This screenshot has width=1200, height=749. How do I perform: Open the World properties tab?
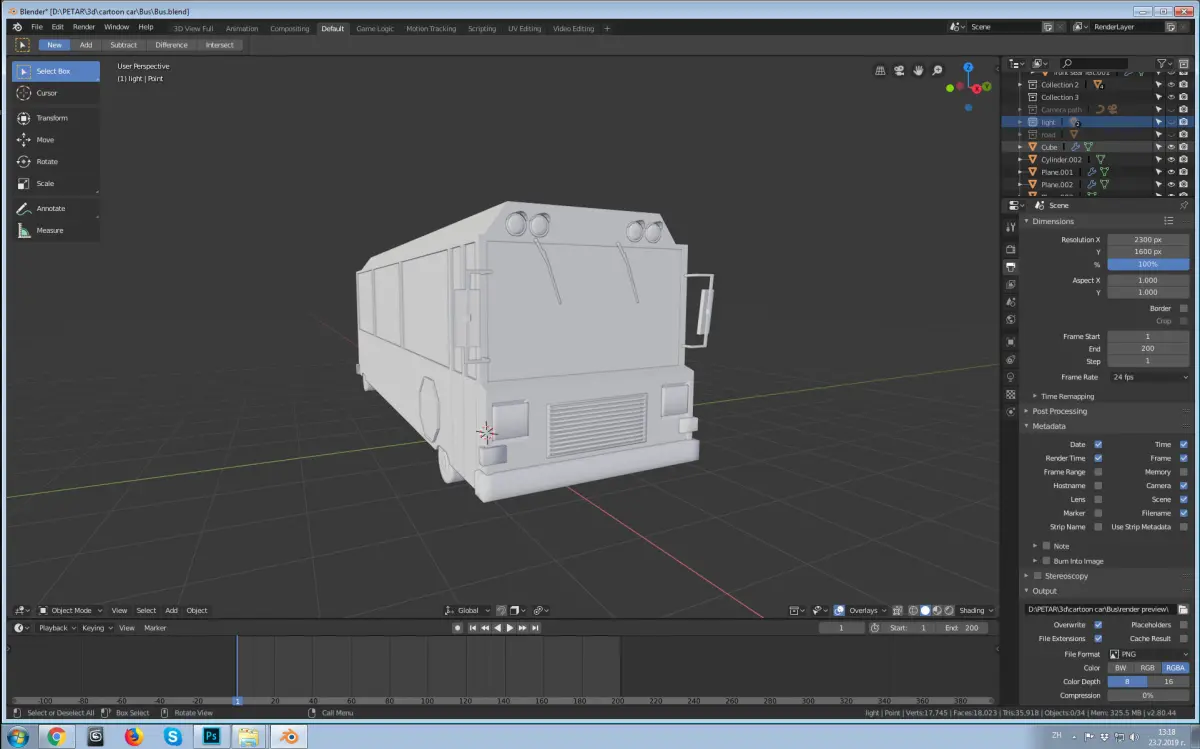pos(1011,320)
